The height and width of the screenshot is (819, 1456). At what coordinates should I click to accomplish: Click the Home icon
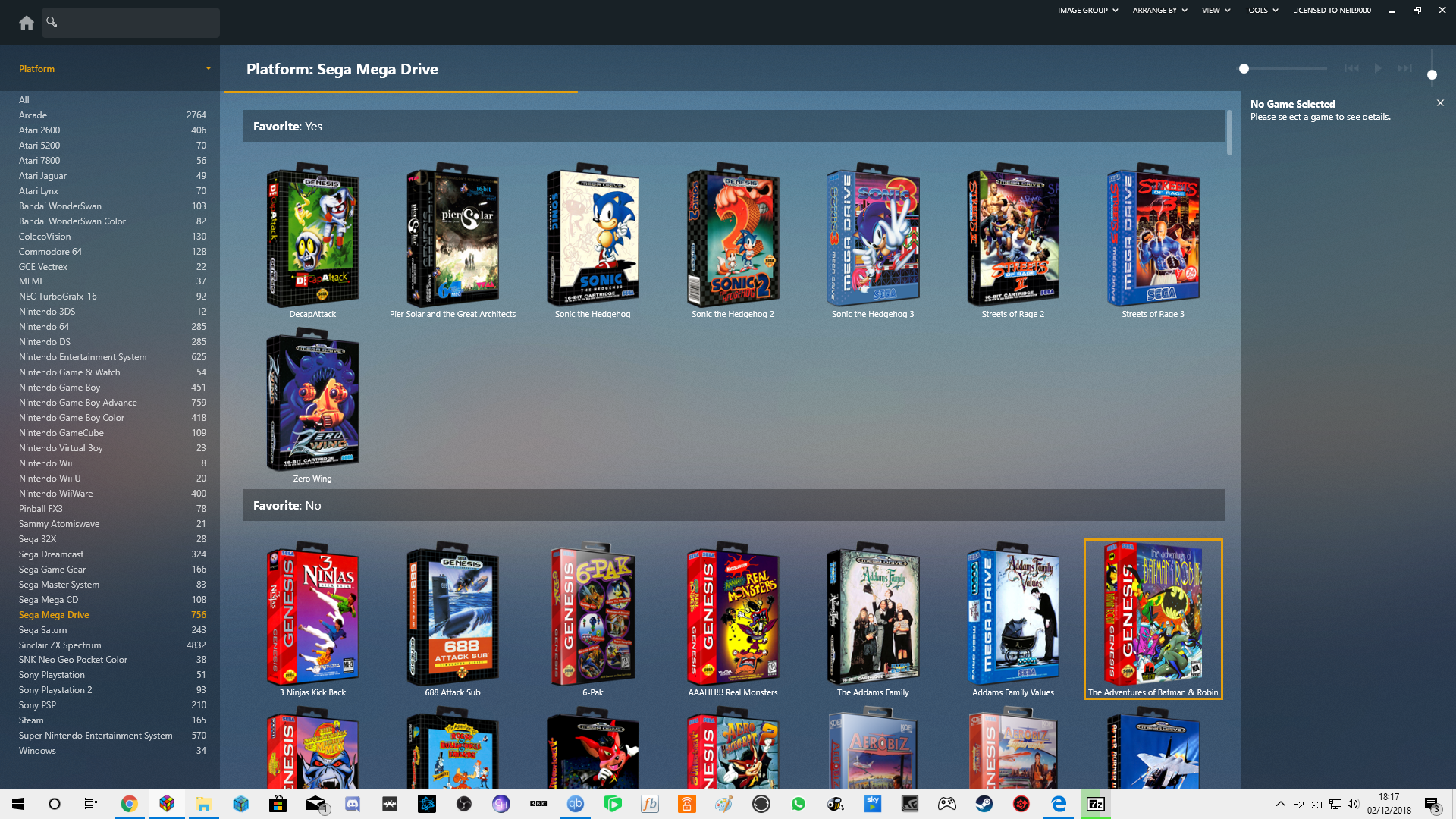pyautogui.click(x=27, y=23)
